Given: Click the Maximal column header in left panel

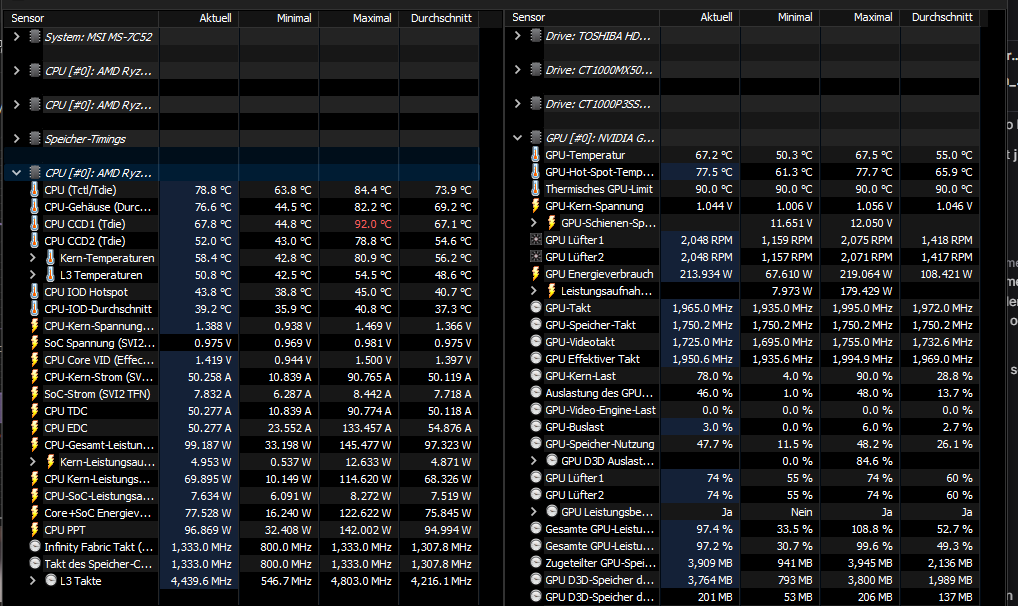Looking at the screenshot, I should [x=359, y=18].
